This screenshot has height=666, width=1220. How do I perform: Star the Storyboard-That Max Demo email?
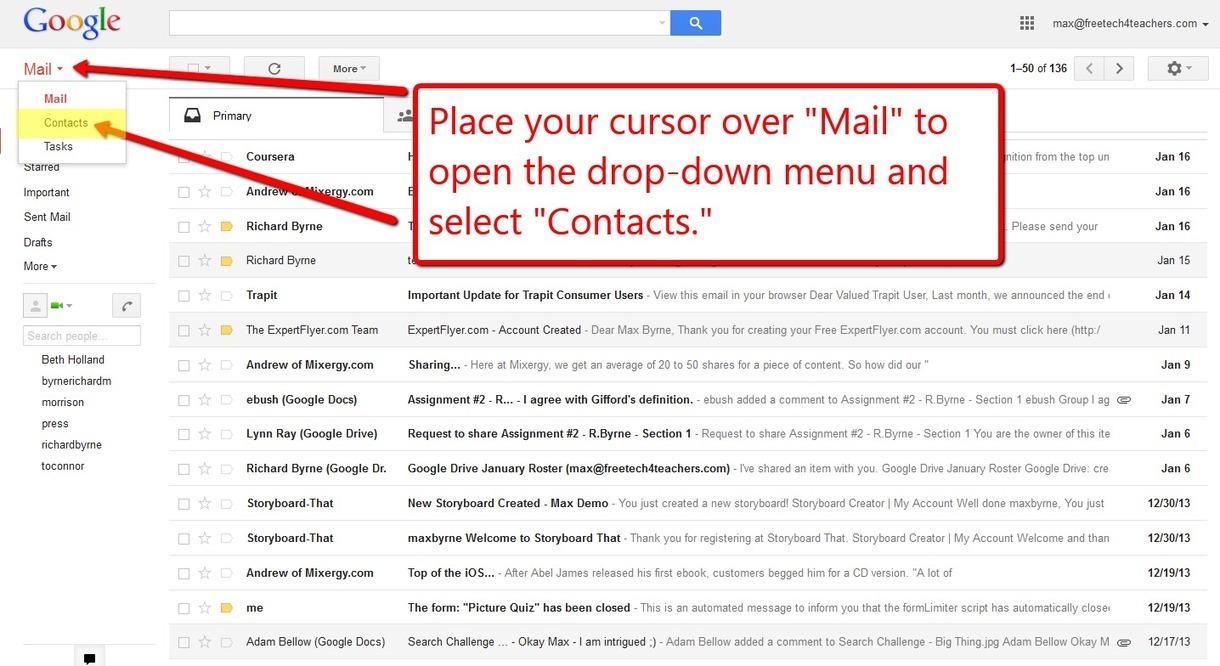click(x=205, y=503)
